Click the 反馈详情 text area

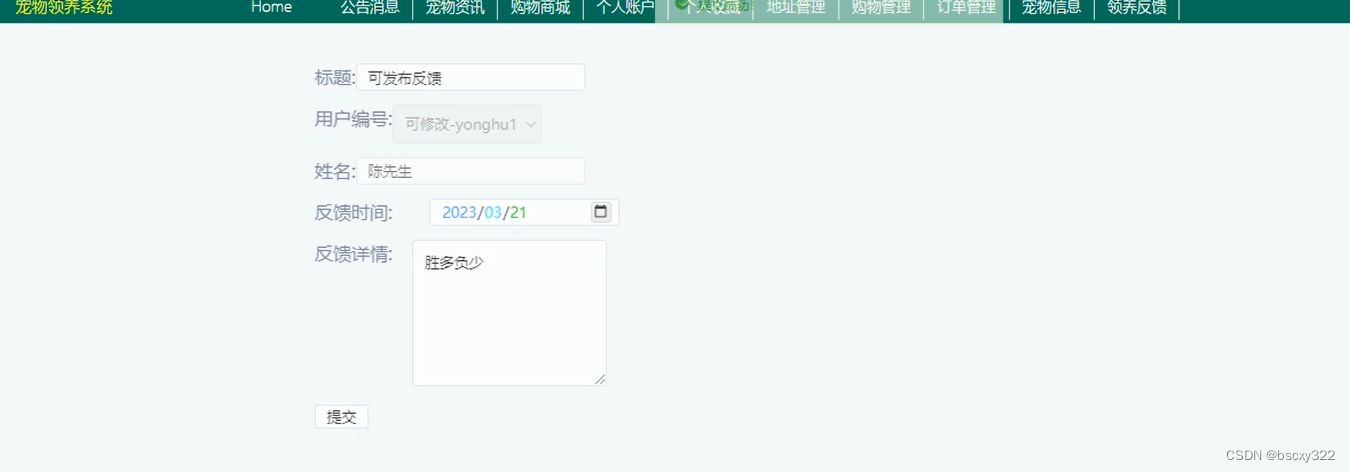pyautogui.click(x=509, y=313)
